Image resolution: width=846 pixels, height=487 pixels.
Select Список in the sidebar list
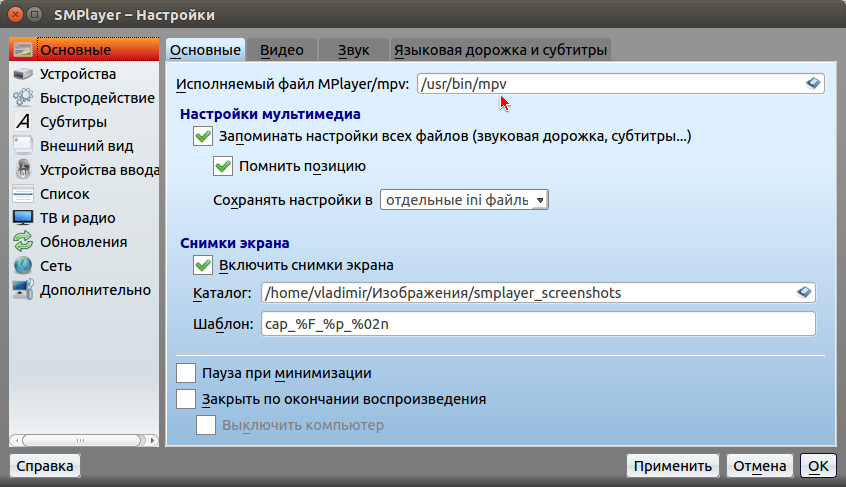click(x=84, y=194)
